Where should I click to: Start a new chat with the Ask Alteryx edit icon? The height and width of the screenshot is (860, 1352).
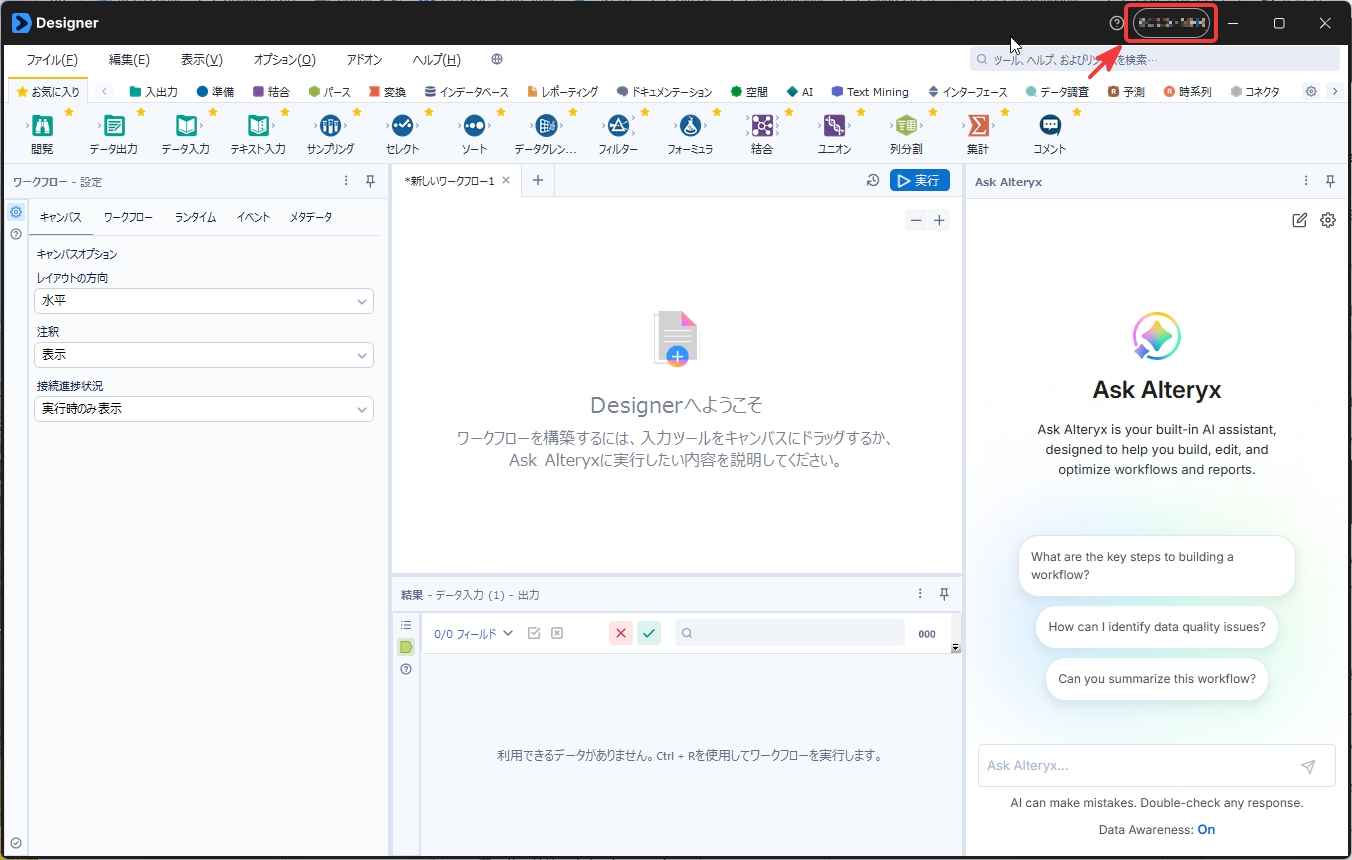1300,220
